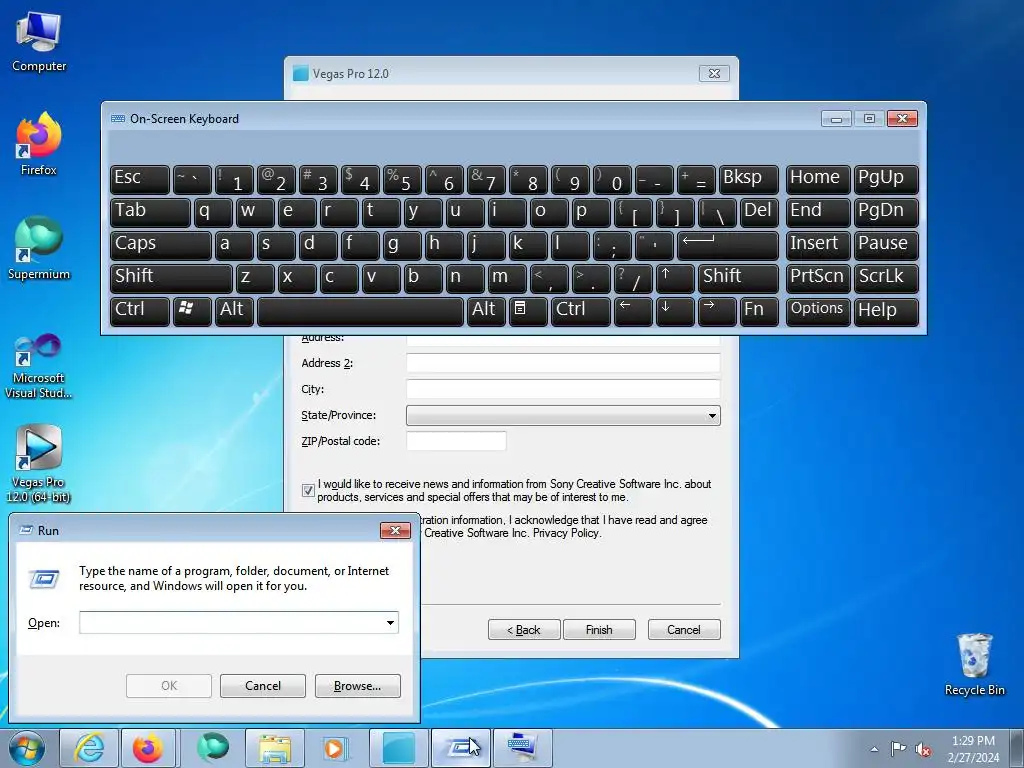Toggle the left Shift key

point(171,278)
